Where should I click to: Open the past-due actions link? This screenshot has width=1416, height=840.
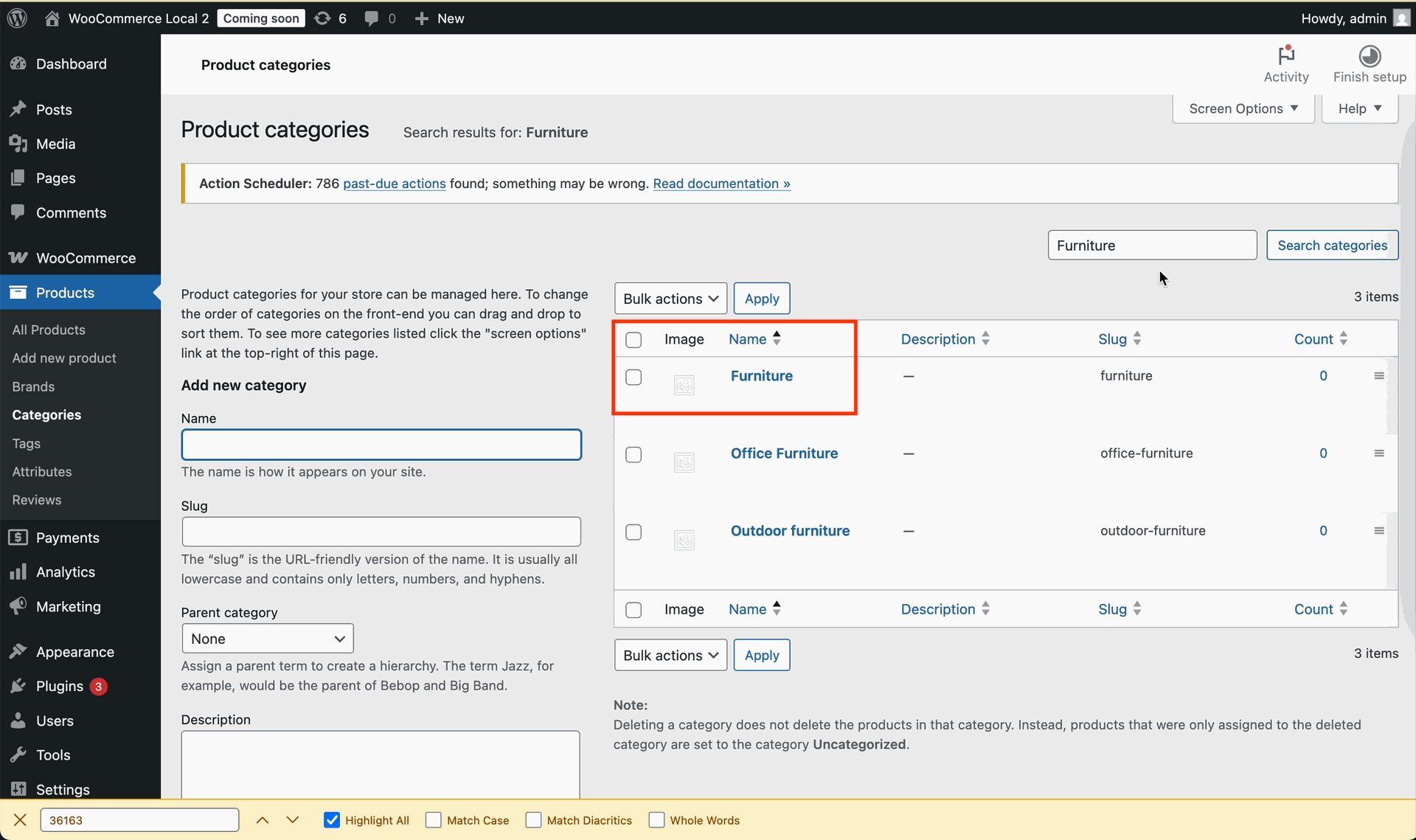tap(395, 184)
